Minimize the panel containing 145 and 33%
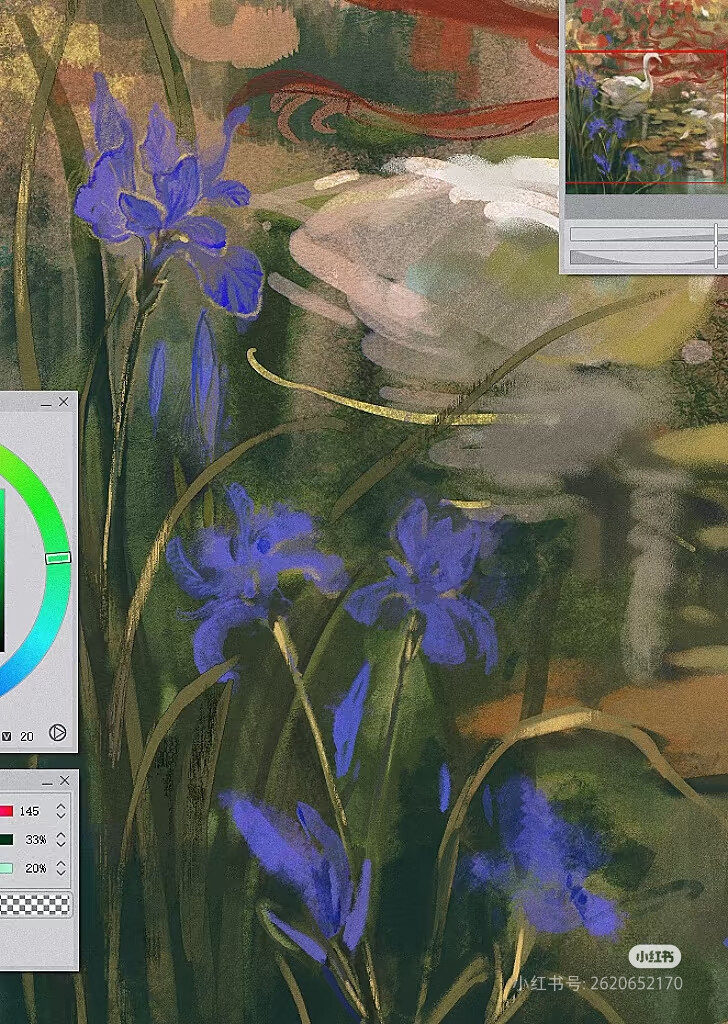The image size is (728, 1024). [x=47, y=782]
